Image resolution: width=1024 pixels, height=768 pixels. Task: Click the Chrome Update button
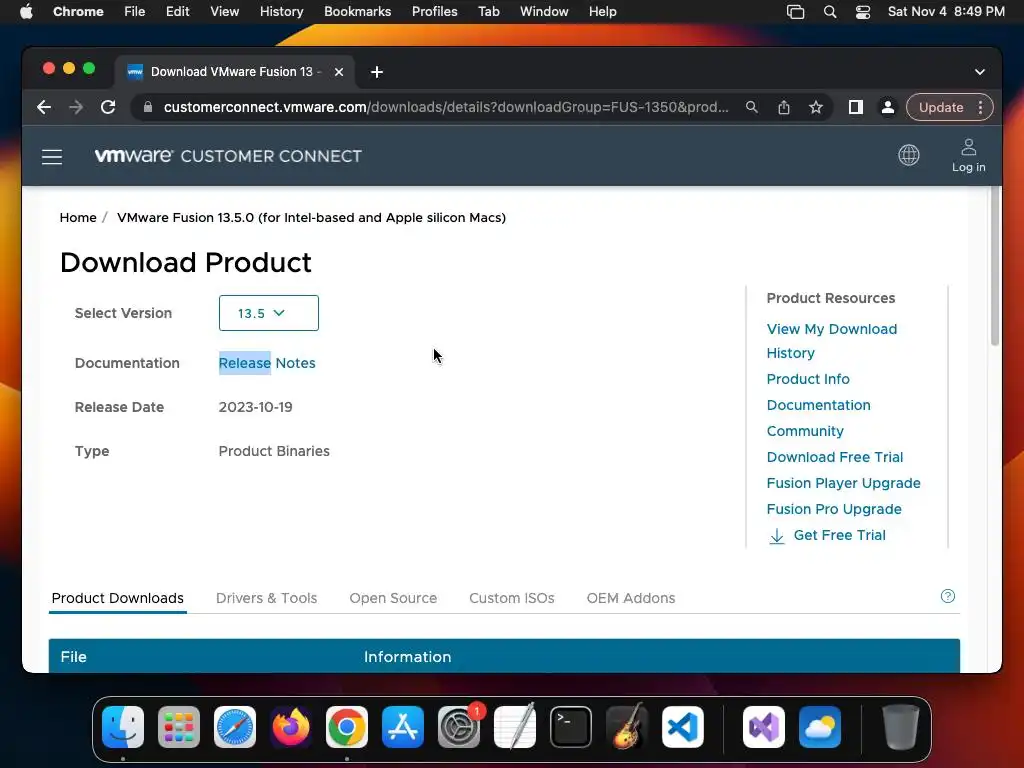pyautogui.click(x=941, y=107)
